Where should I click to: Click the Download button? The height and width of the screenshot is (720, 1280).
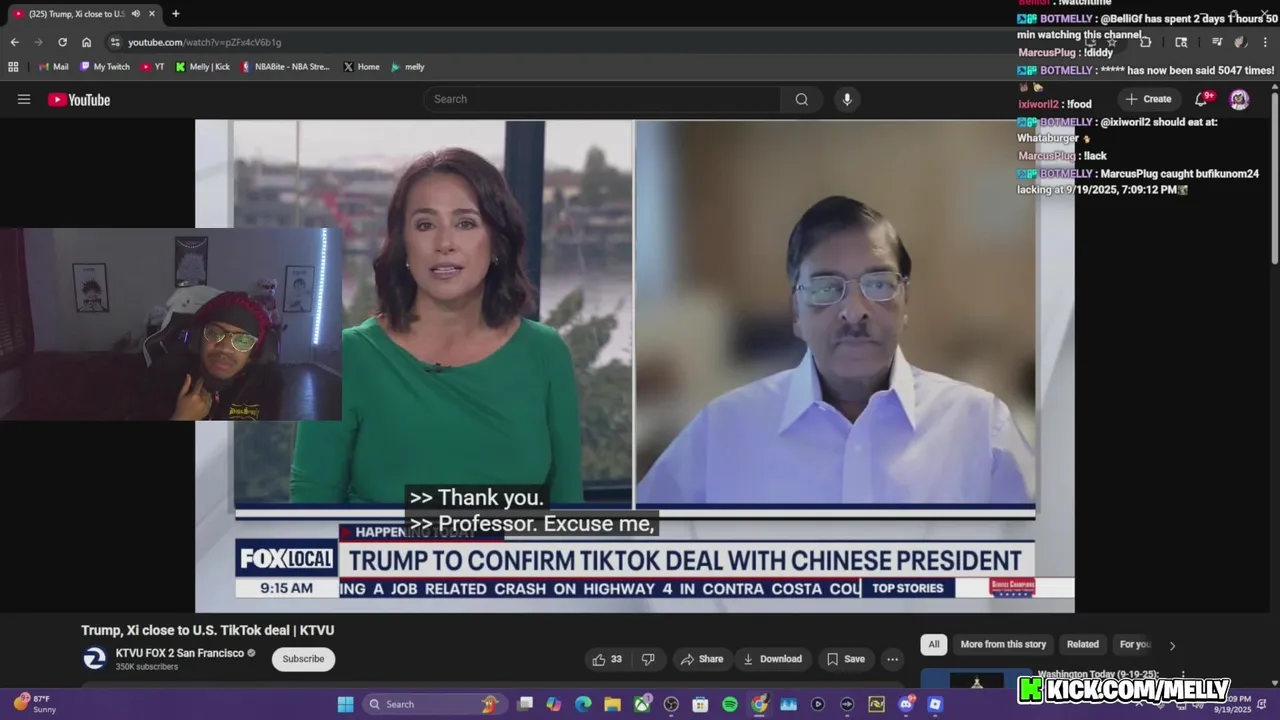tap(772, 659)
